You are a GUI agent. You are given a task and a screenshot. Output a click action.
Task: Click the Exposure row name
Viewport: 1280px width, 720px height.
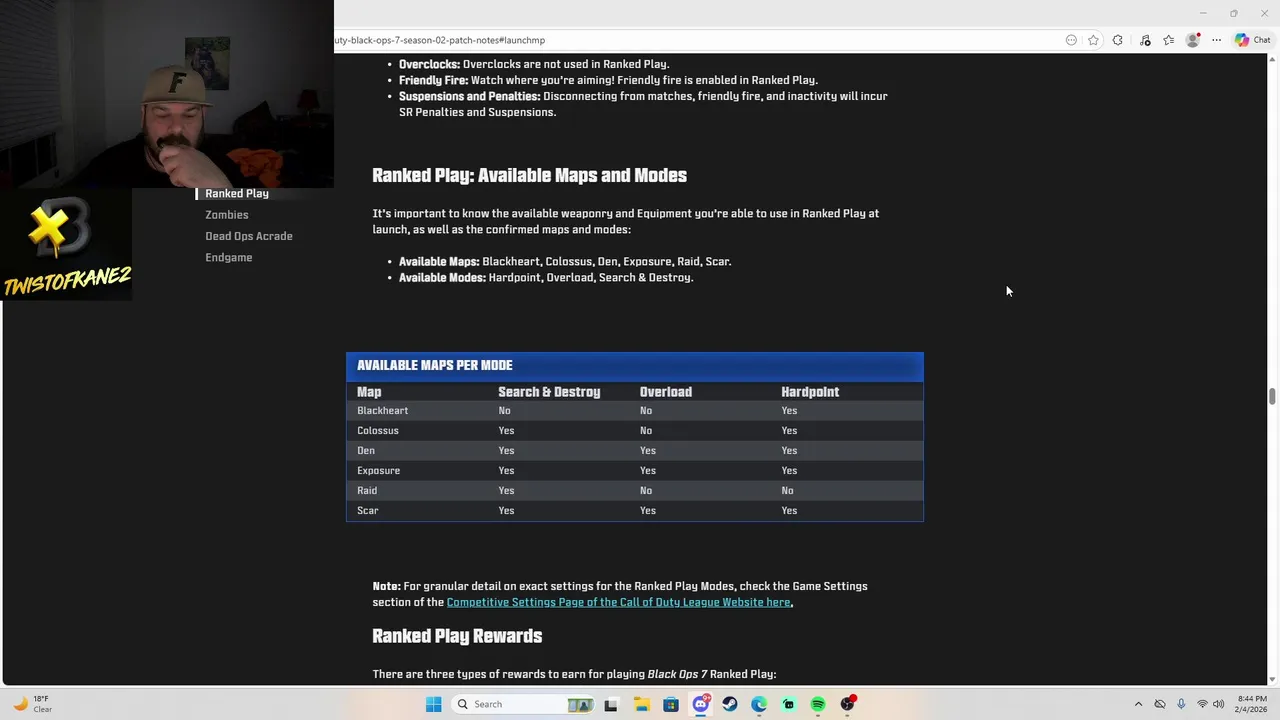click(x=379, y=471)
